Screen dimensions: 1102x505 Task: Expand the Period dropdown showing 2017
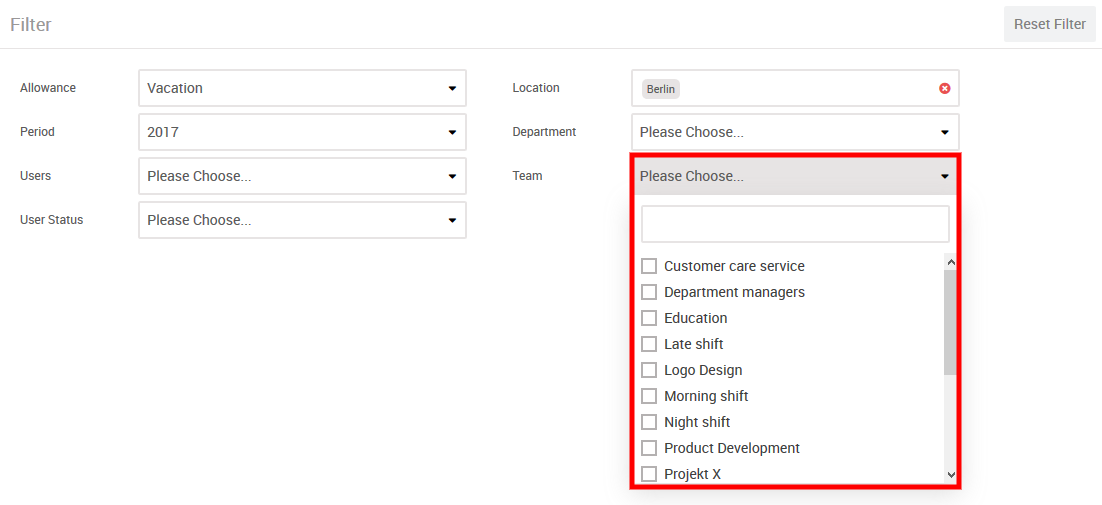pos(302,132)
